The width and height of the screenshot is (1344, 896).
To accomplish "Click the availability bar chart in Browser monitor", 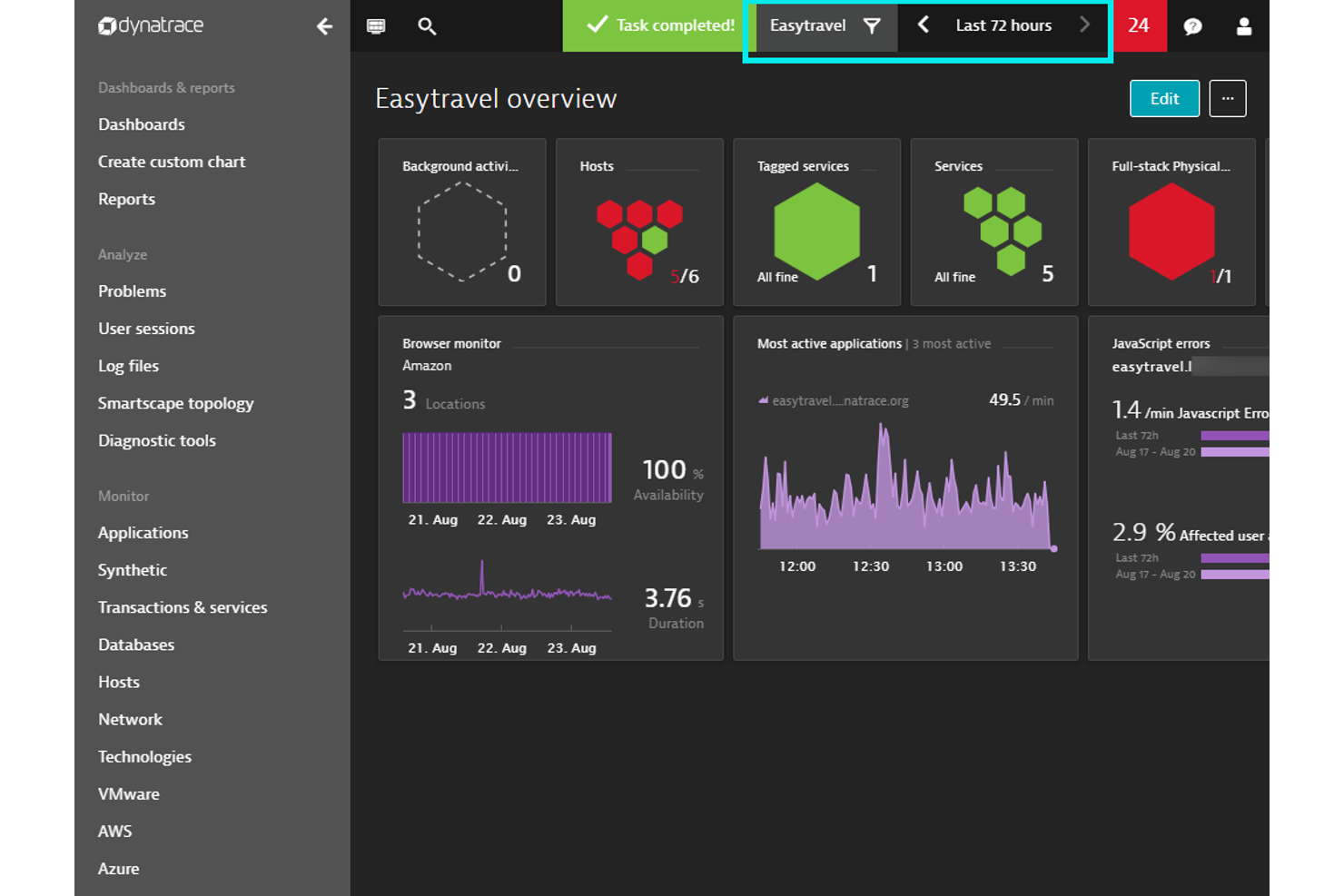I will [506, 468].
